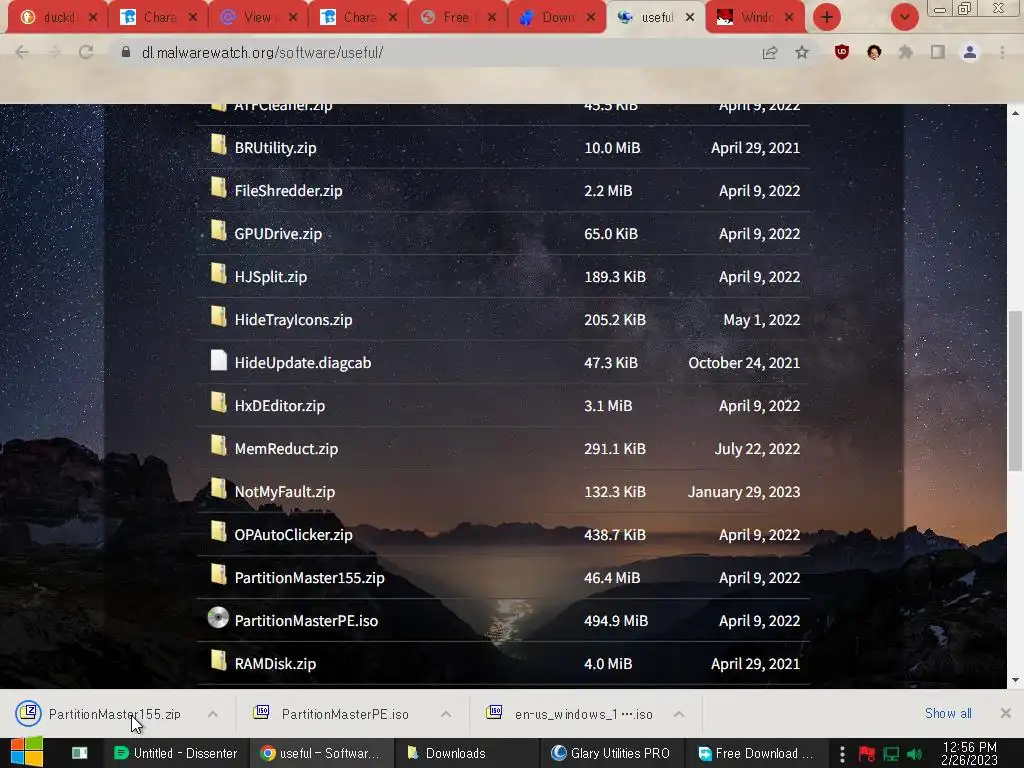The width and height of the screenshot is (1024, 768).
Task: Download PartitionMaster155.zip from the list
Action: click(x=310, y=578)
